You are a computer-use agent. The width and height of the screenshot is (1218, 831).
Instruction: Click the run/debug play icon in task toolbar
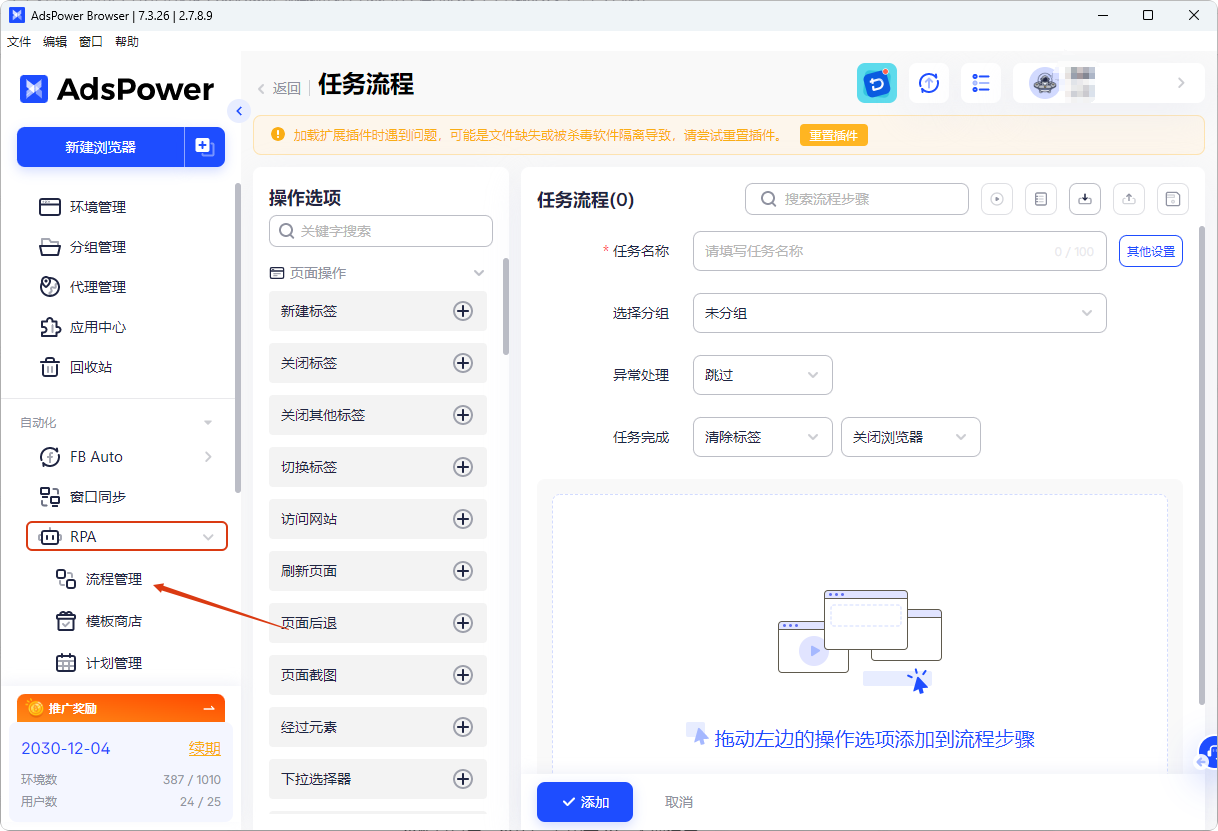click(x=997, y=199)
